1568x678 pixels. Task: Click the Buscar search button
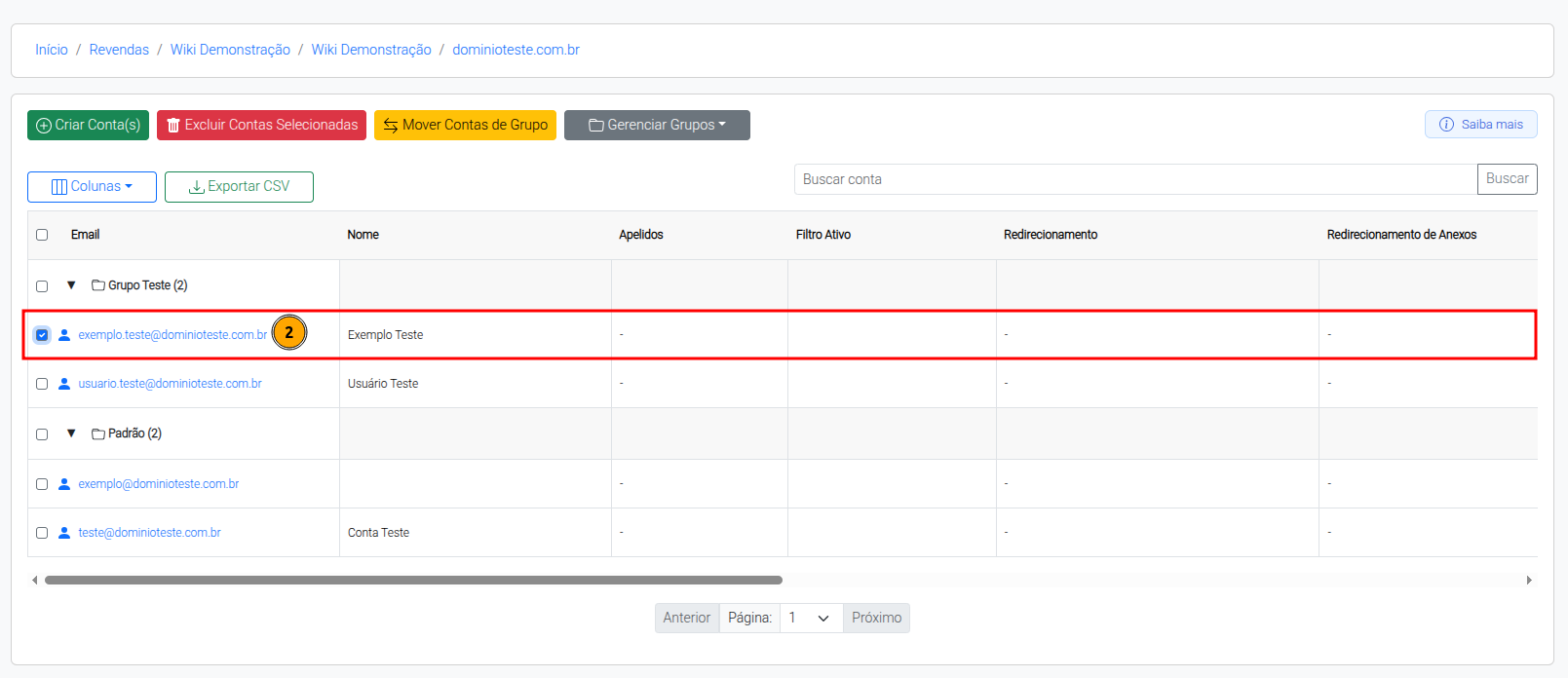coord(1507,179)
